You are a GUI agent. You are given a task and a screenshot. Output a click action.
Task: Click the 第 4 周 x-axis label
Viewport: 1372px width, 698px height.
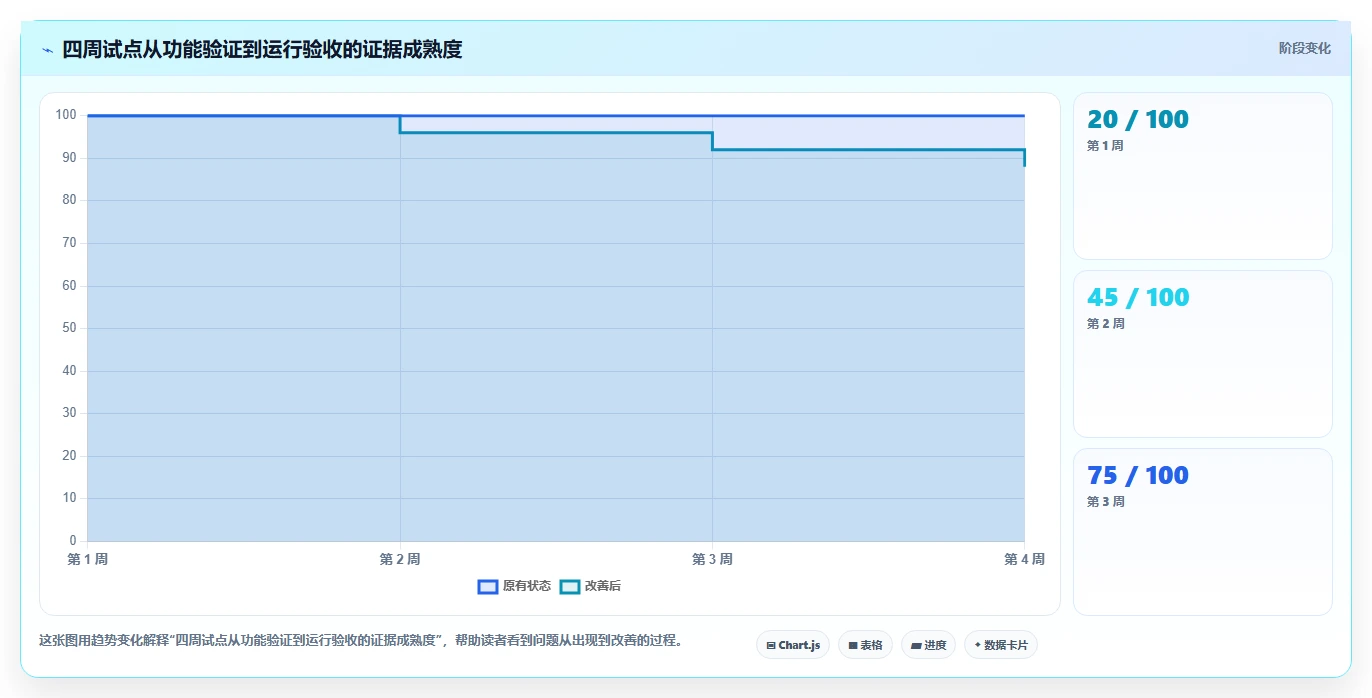[x=1024, y=559]
